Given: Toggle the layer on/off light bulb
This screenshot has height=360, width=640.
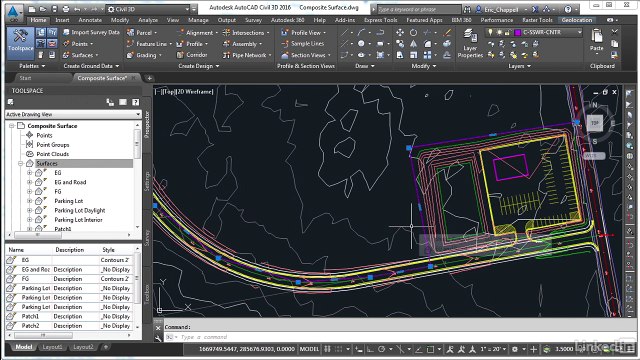Looking at the screenshot, I should 490,32.
